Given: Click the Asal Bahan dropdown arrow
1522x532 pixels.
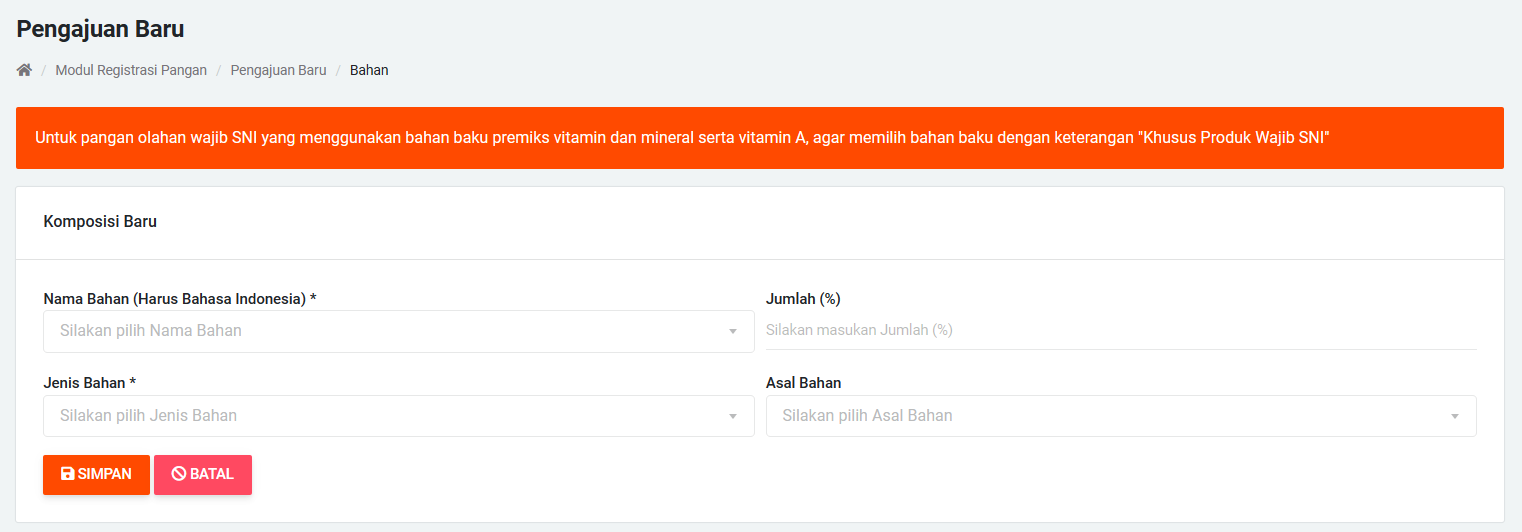Looking at the screenshot, I should 1455,416.
